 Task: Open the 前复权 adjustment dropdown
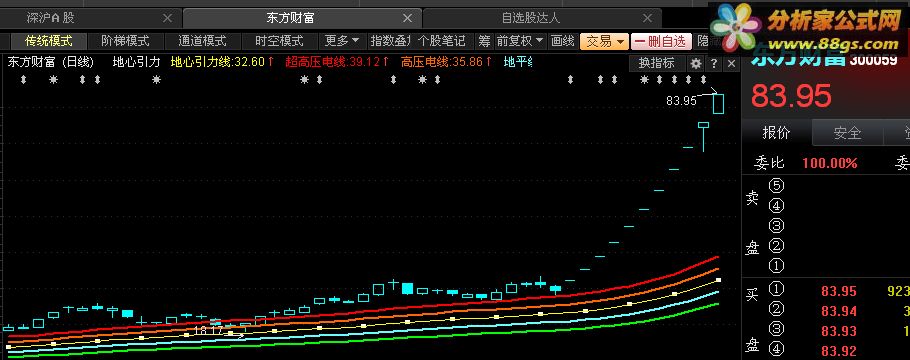coord(519,41)
